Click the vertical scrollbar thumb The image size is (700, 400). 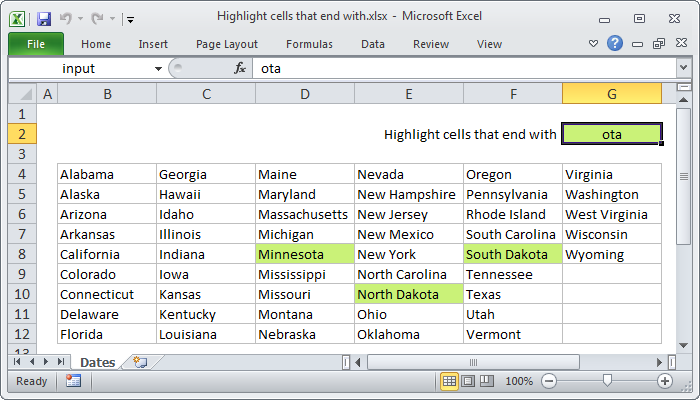tap(683, 176)
